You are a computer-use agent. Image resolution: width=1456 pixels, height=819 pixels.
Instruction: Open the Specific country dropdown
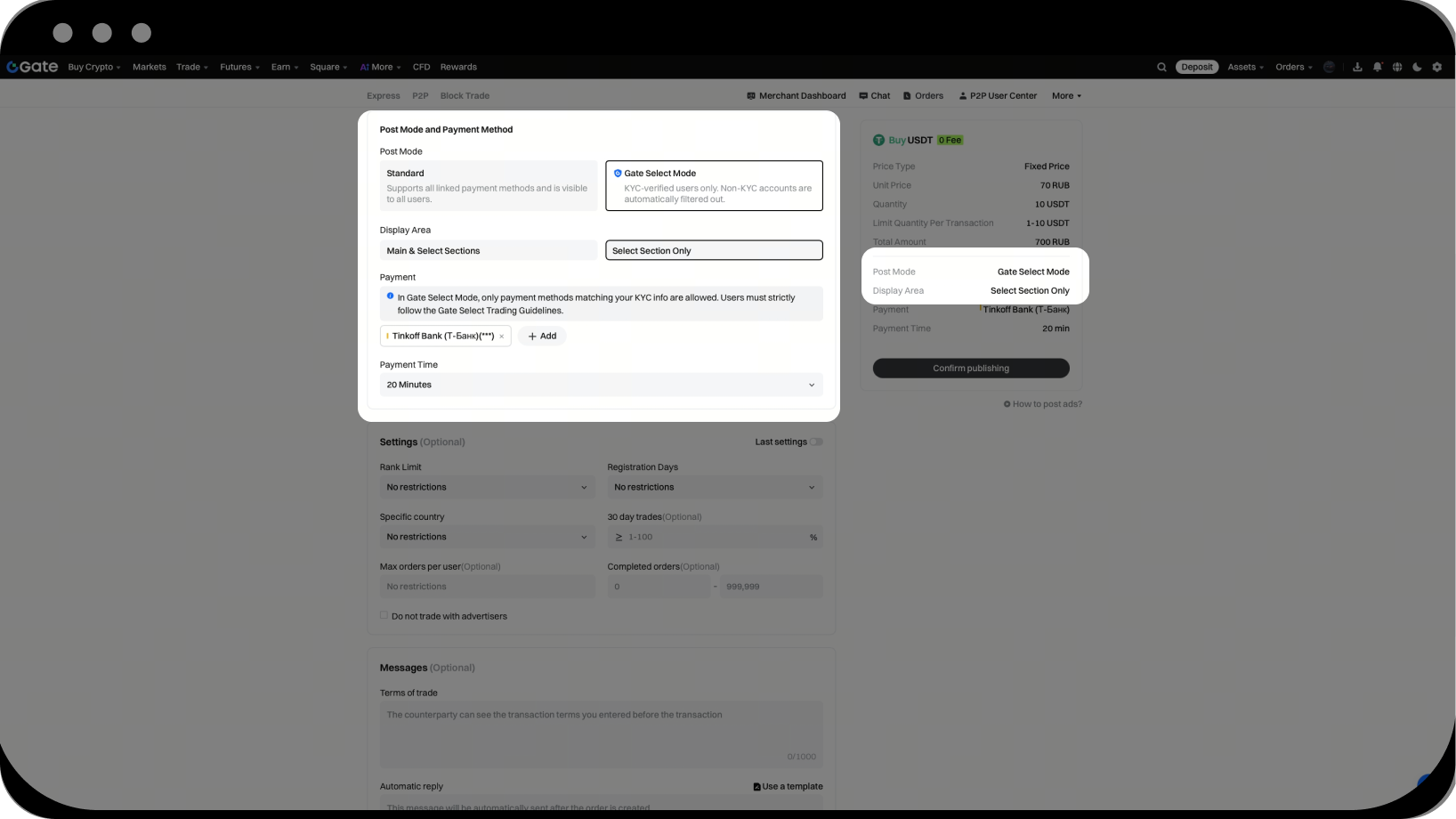488,537
